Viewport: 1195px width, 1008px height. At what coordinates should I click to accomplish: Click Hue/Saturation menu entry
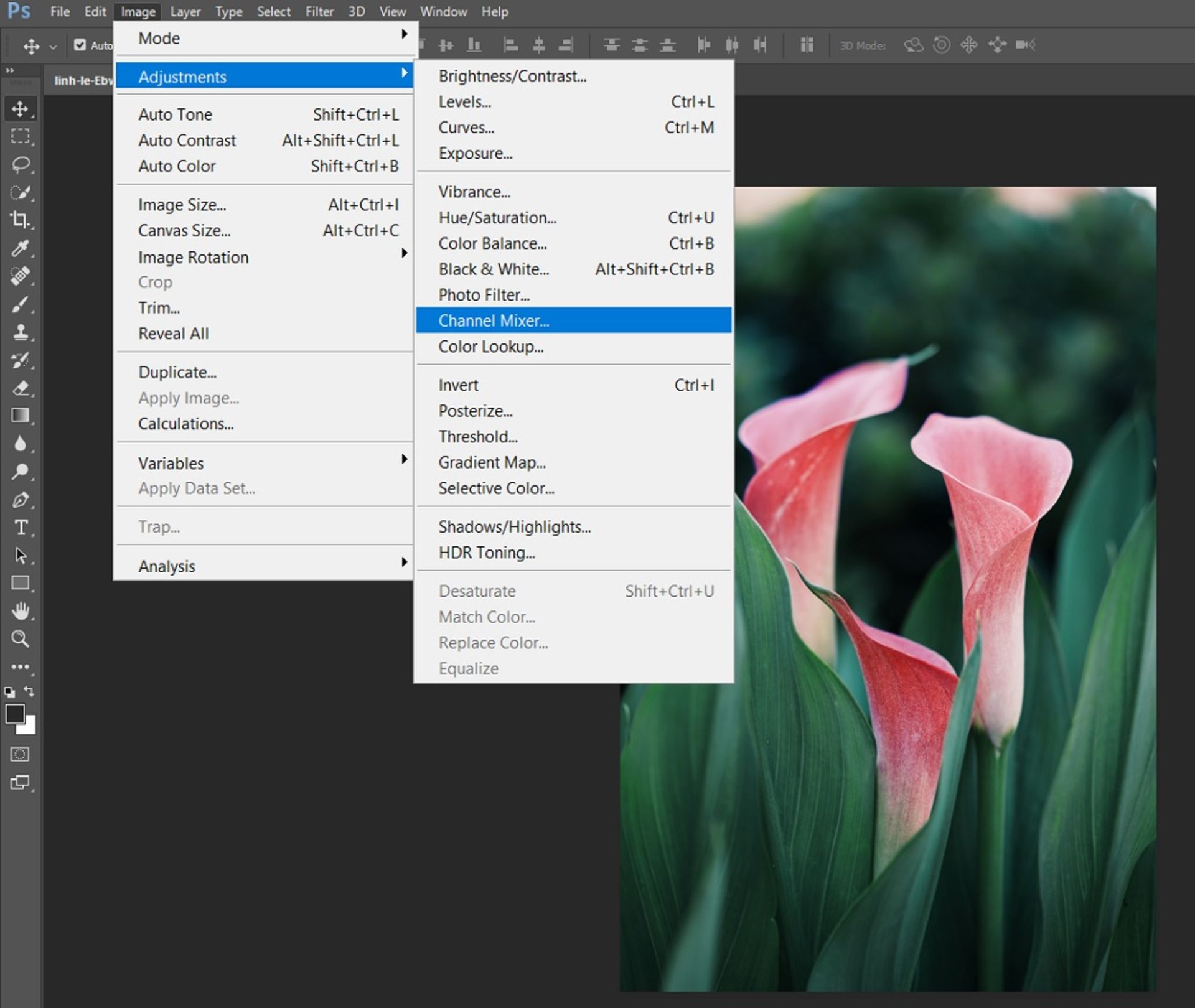(497, 218)
